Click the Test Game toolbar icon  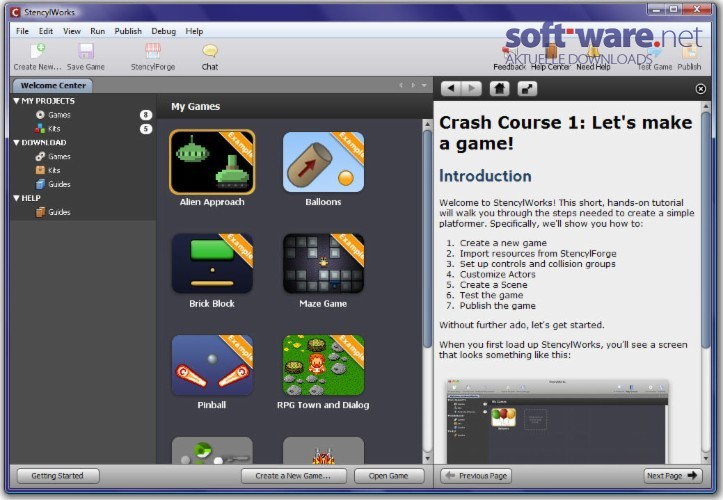(654, 52)
